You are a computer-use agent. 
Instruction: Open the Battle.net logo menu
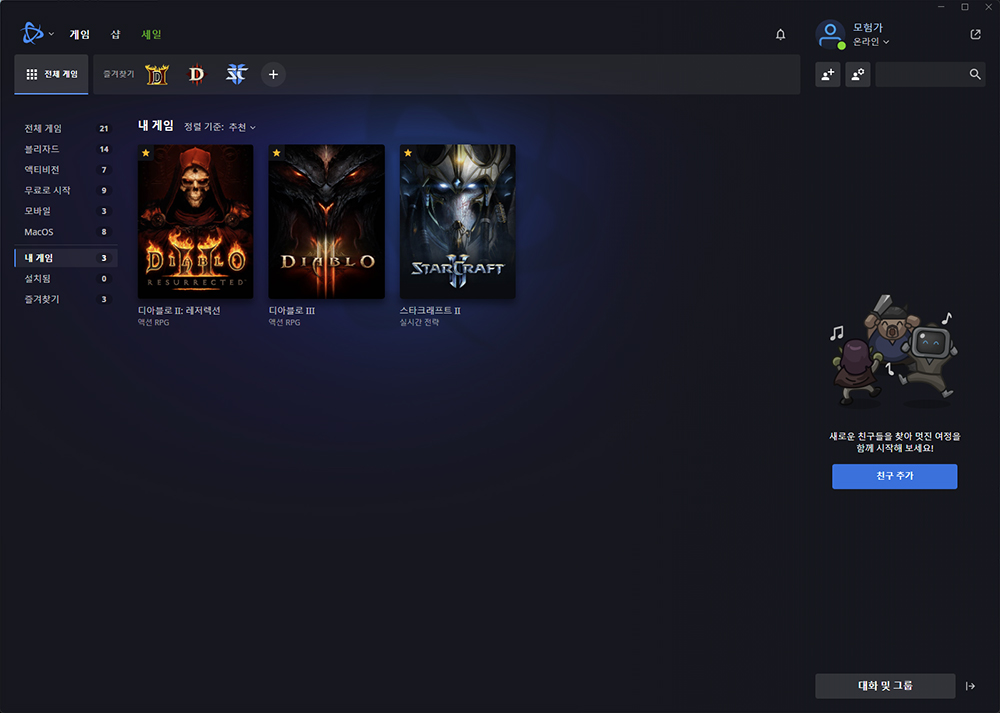click(32, 33)
